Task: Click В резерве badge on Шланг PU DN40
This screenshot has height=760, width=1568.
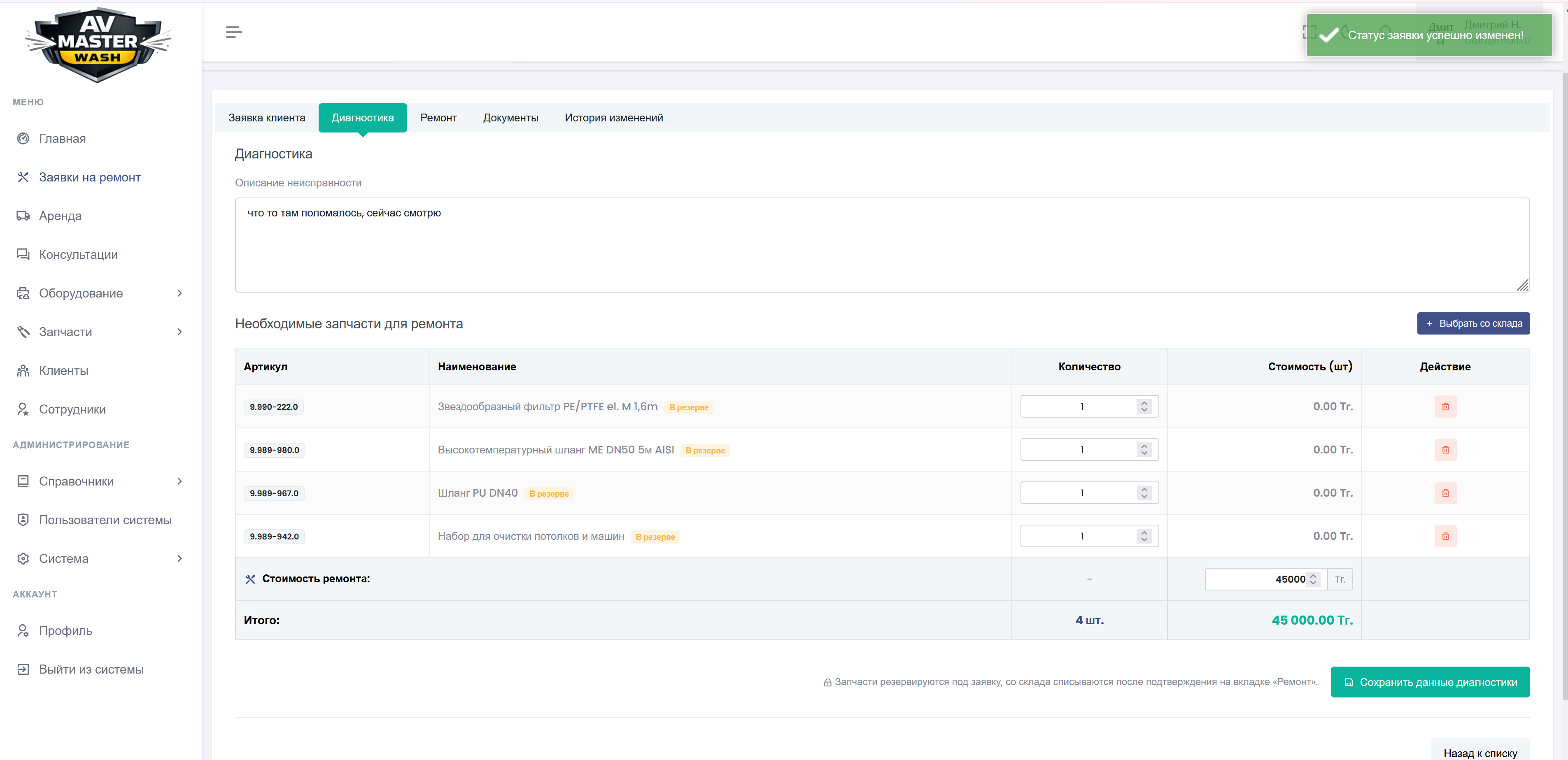Action: 548,493
